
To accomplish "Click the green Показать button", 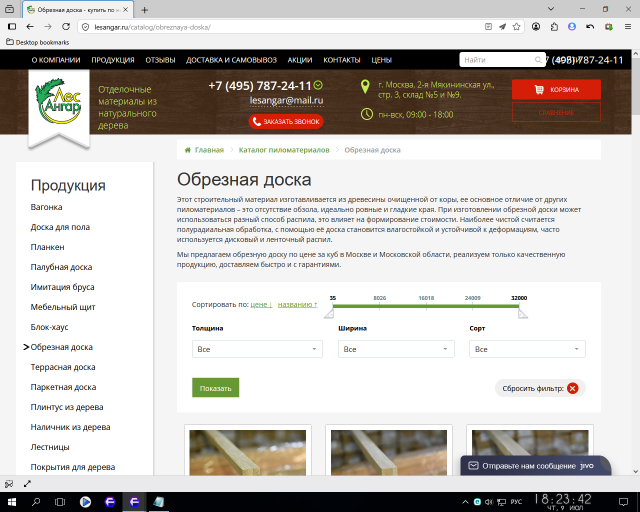I will [216, 388].
